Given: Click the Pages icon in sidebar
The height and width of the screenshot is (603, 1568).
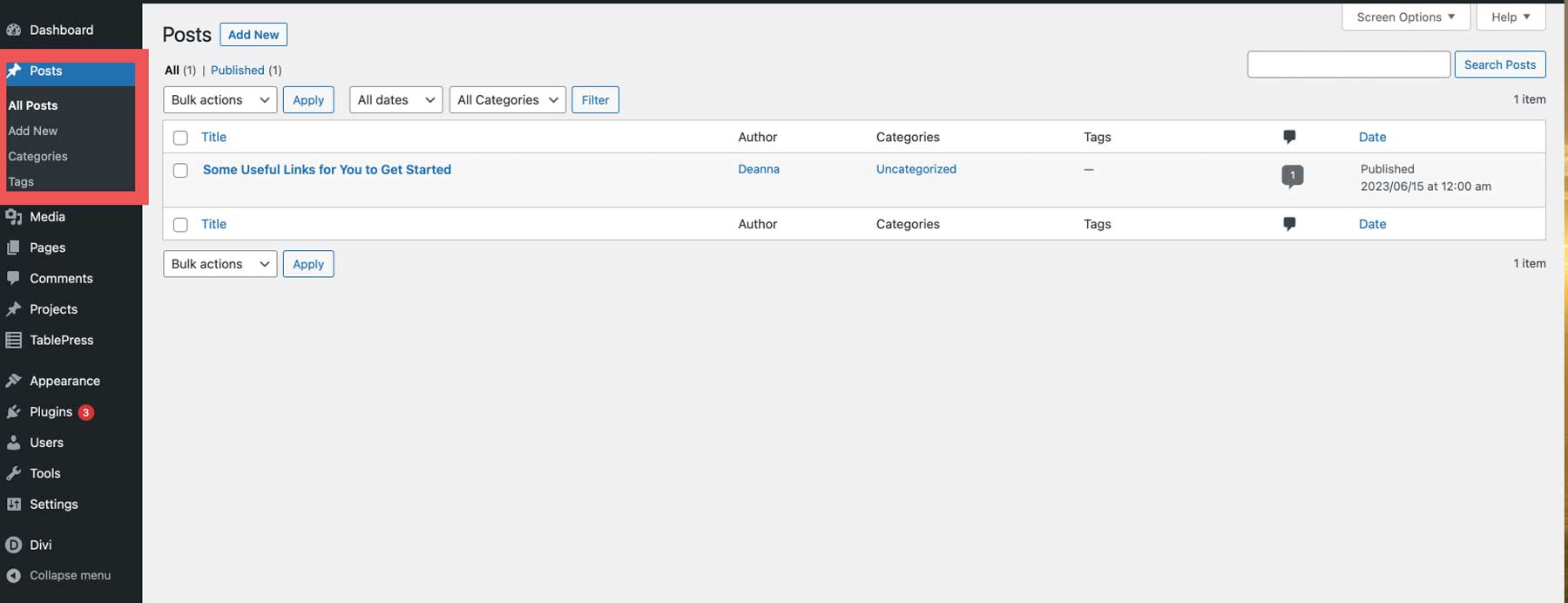Looking at the screenshot, I should 14,247.
